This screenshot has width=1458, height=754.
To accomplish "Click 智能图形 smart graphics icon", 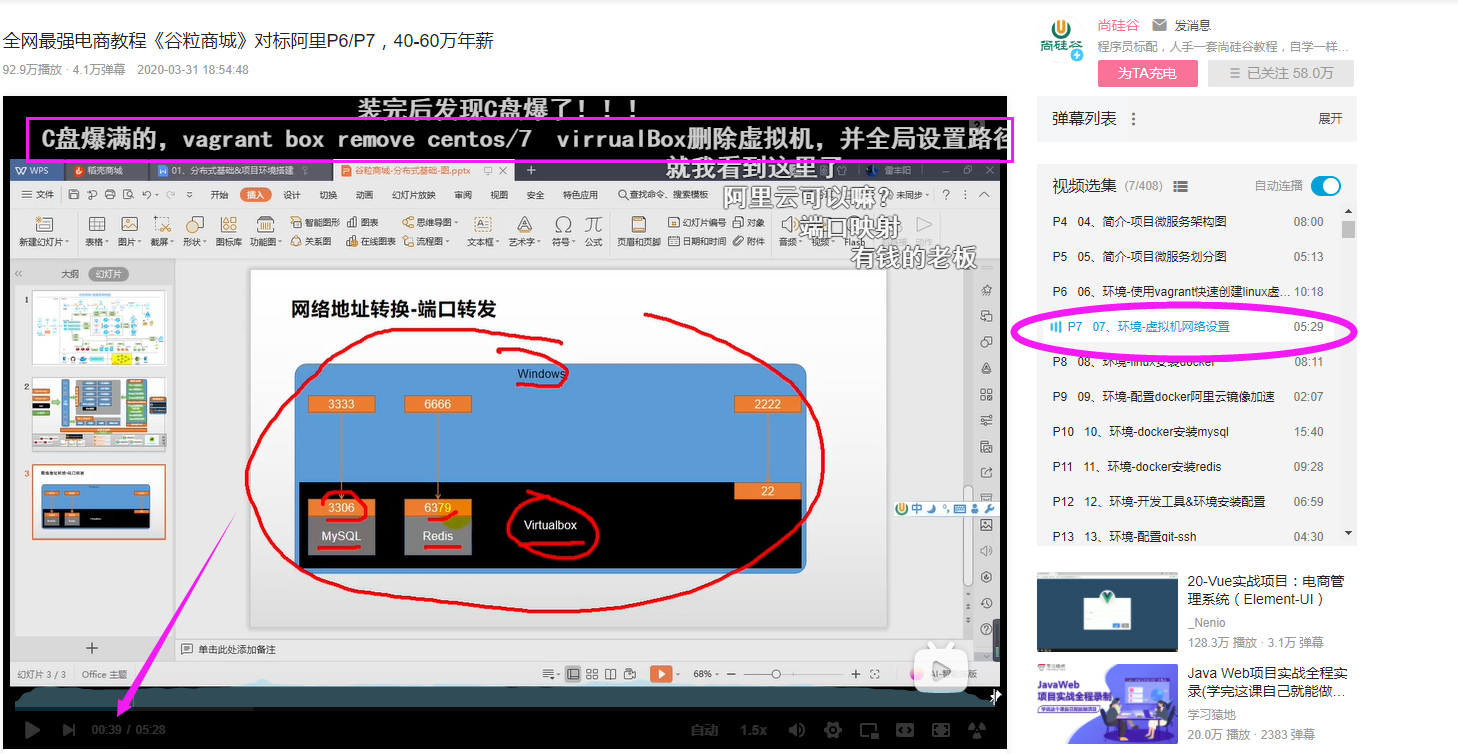I will click(x=315, y=222).
